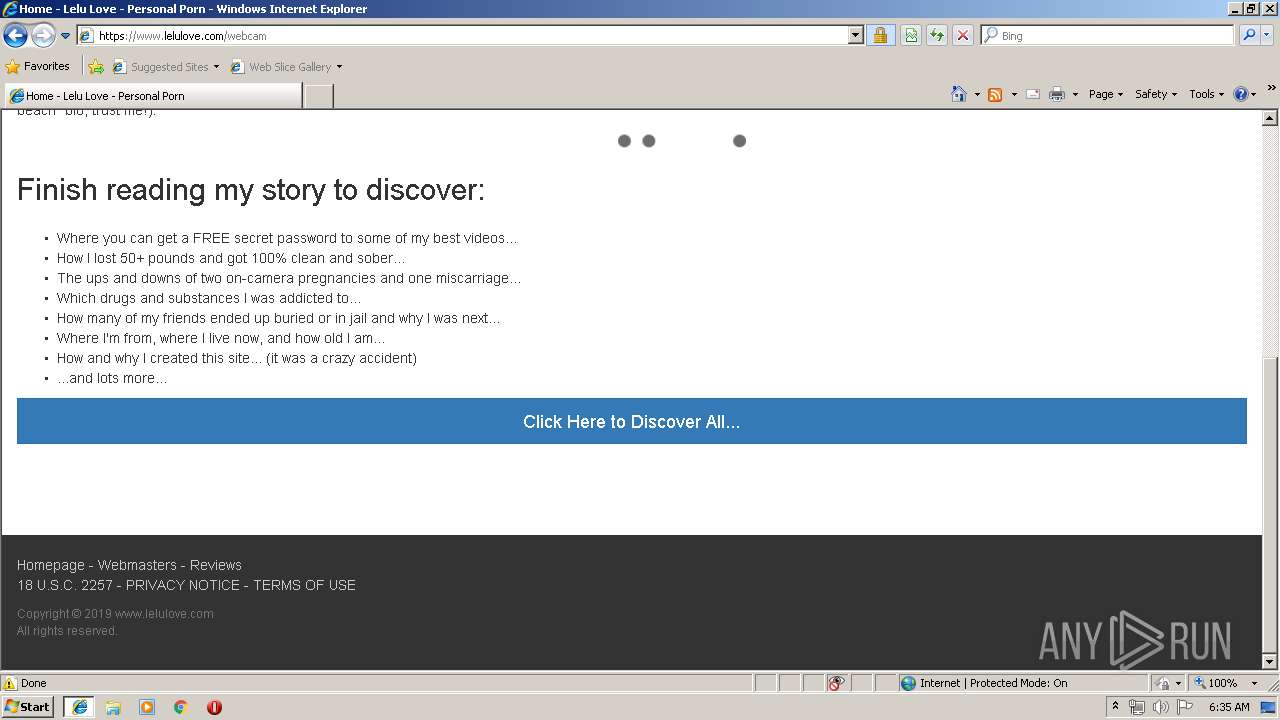Open the TERMS OF USE link
Image resolution: width=1280 pixels, height=720 pixels.
pos(304,585)
